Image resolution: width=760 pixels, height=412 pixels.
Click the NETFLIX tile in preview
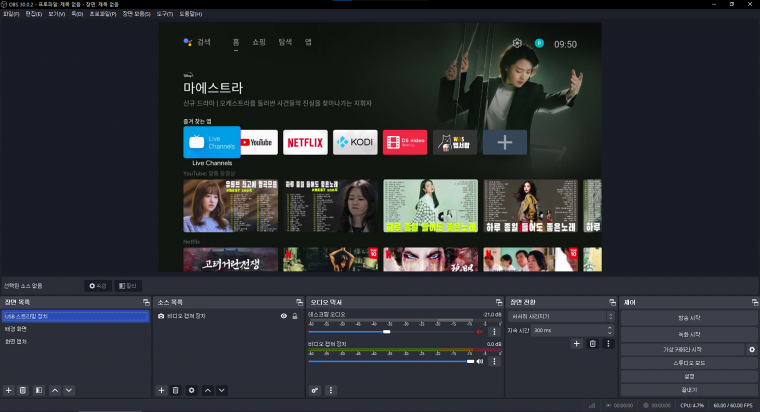coord(305,143)
